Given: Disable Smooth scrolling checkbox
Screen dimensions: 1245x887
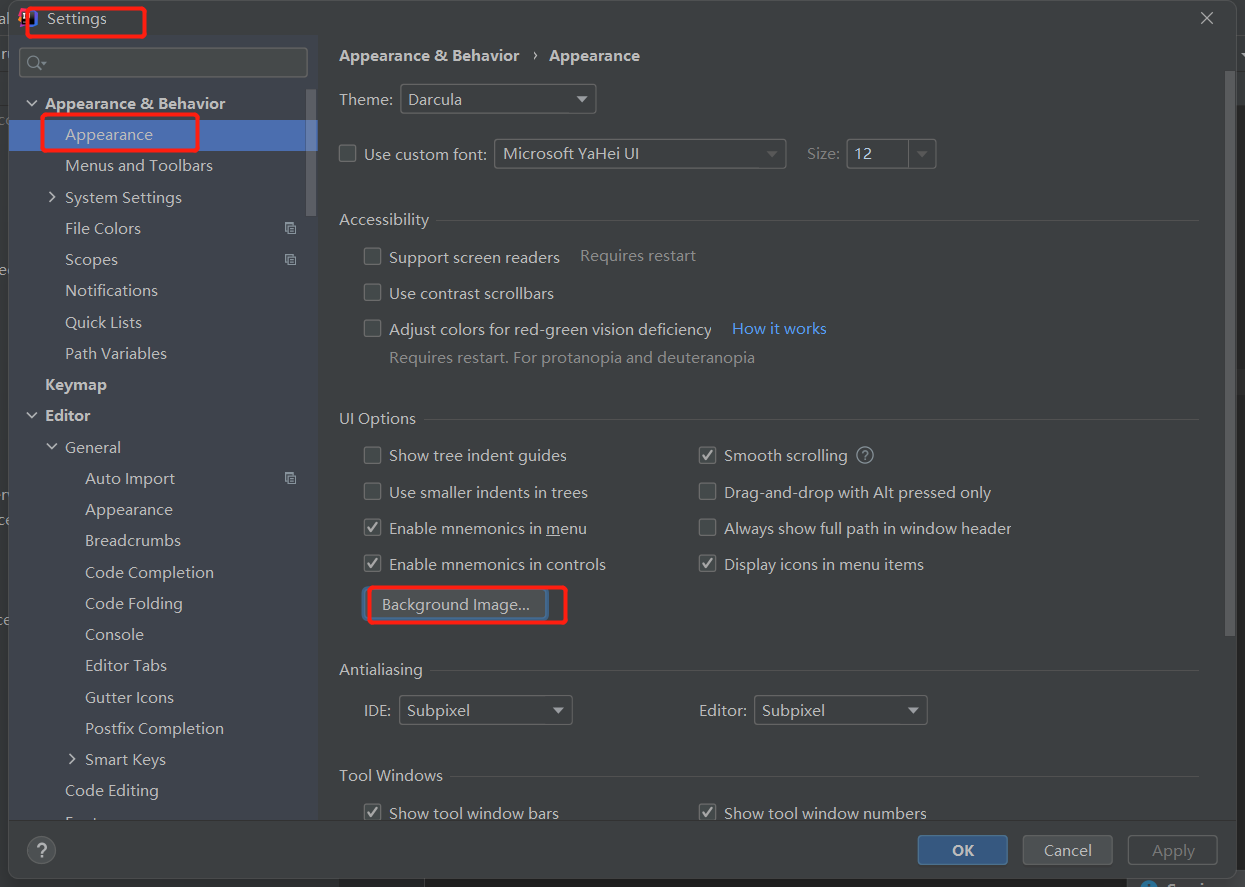Looking at the screenshot, I should 708,456.
